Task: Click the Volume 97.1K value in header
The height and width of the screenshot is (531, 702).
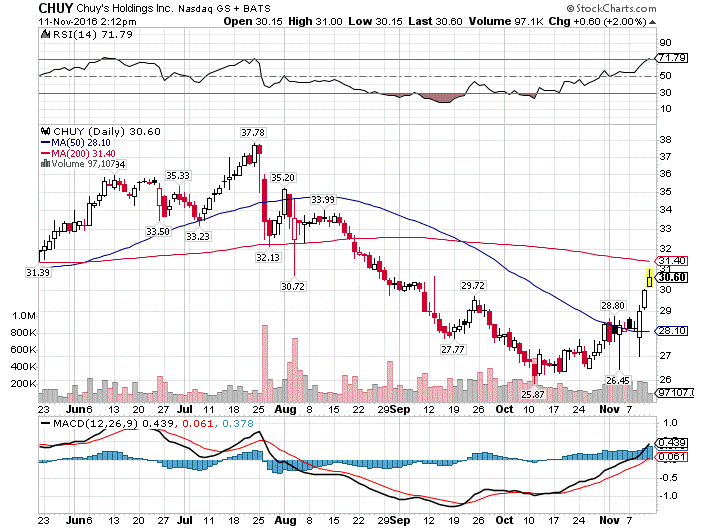Action: (506, 21)
